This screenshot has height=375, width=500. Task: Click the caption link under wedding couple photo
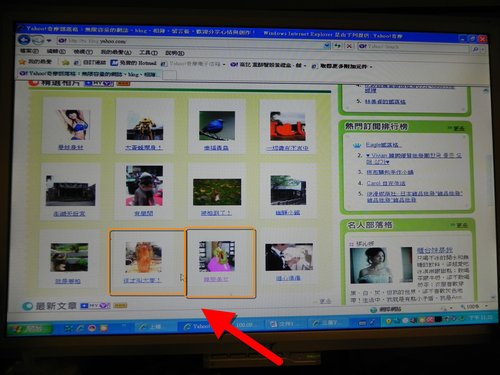click(x=288, y=278)
